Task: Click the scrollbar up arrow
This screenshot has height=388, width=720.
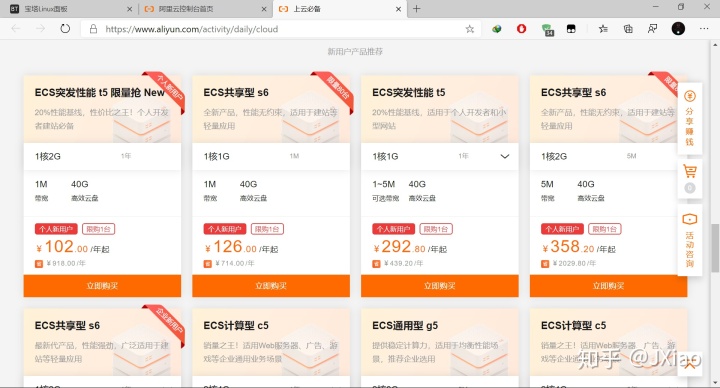Action: click(715, 45)
